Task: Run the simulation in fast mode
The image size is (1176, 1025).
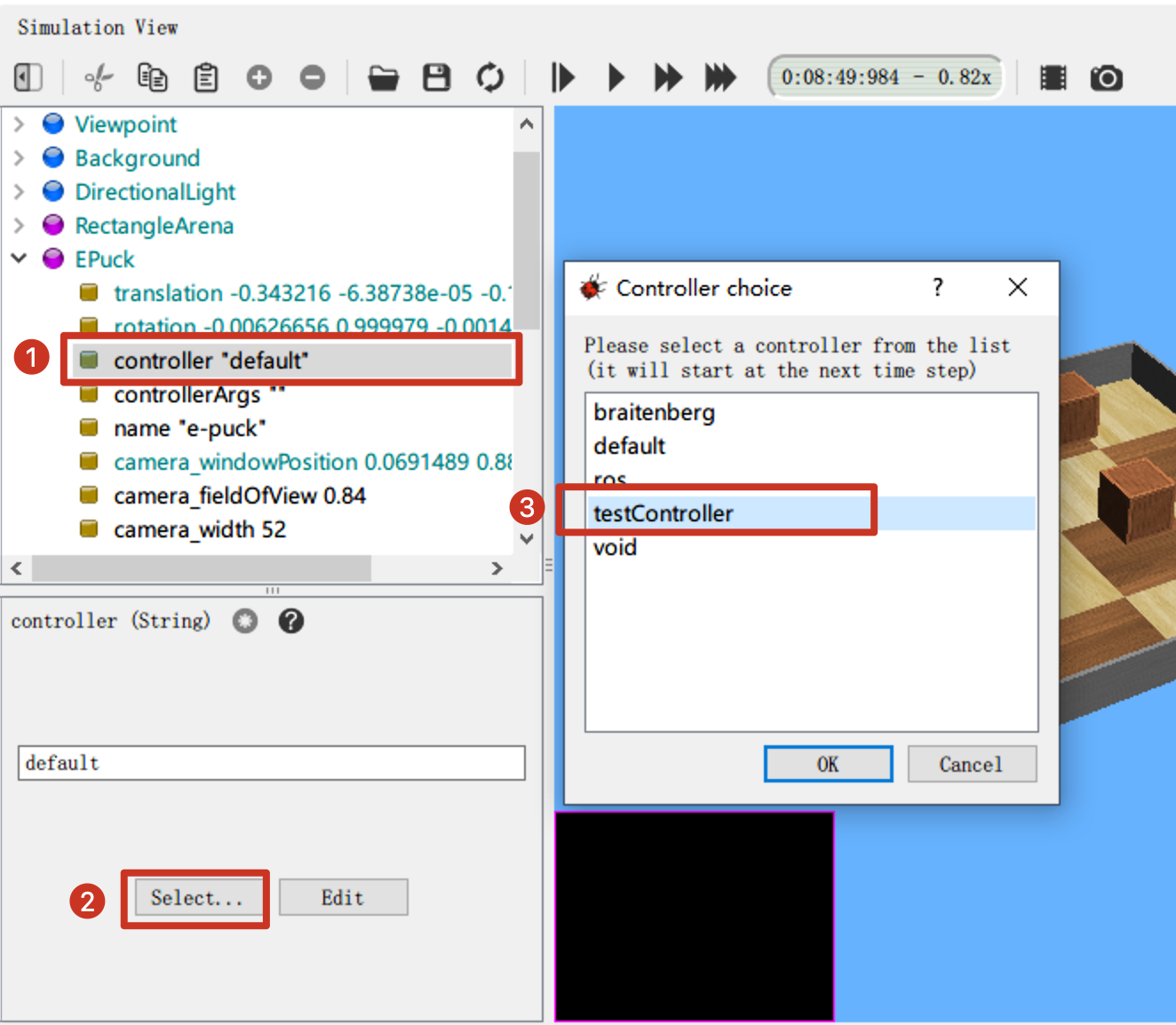Action: click(x=668, y=78)
